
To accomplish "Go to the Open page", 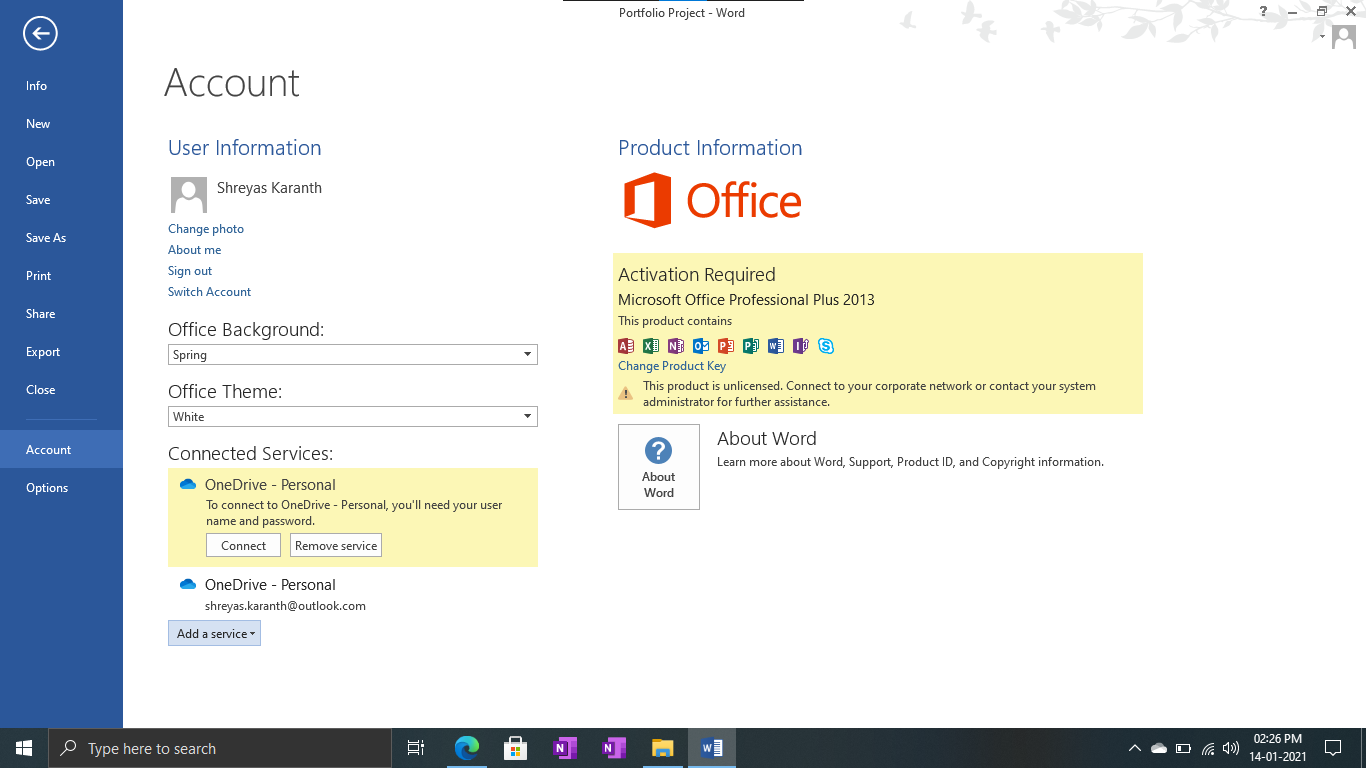I will [x=61, y=162].
